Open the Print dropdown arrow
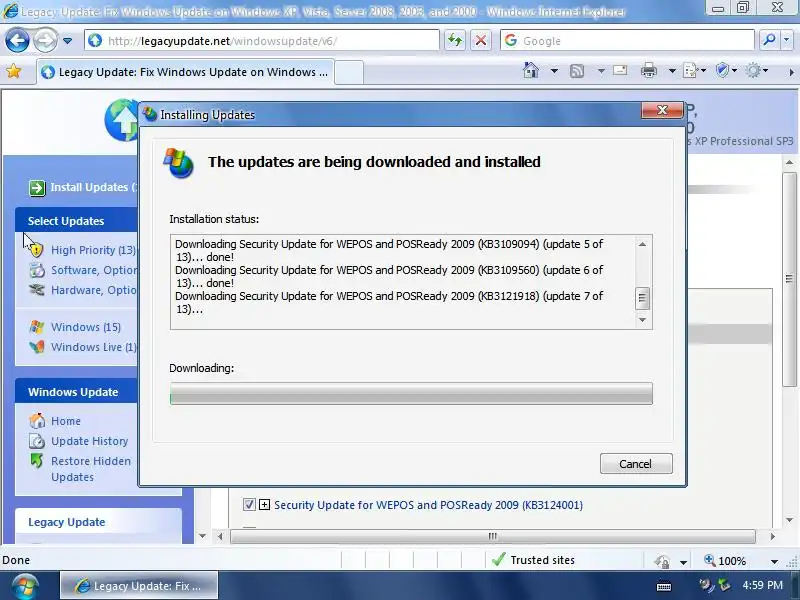Viewport: 800px width, 600px height. tap(672, 71)
